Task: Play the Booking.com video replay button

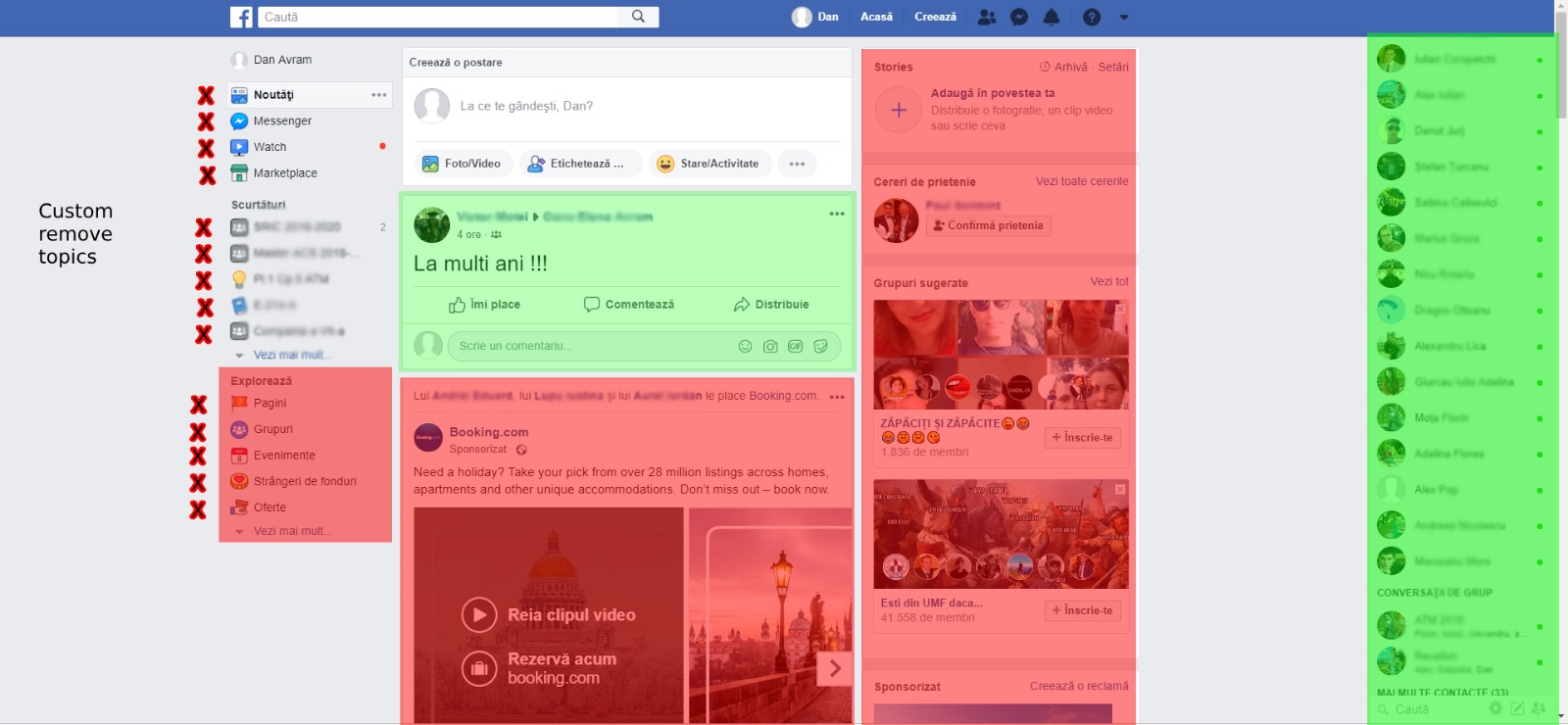Action: click(479, 615)
